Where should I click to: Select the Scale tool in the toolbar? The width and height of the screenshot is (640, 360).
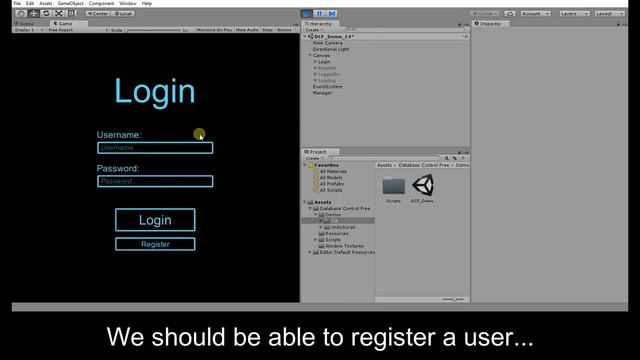59,13
